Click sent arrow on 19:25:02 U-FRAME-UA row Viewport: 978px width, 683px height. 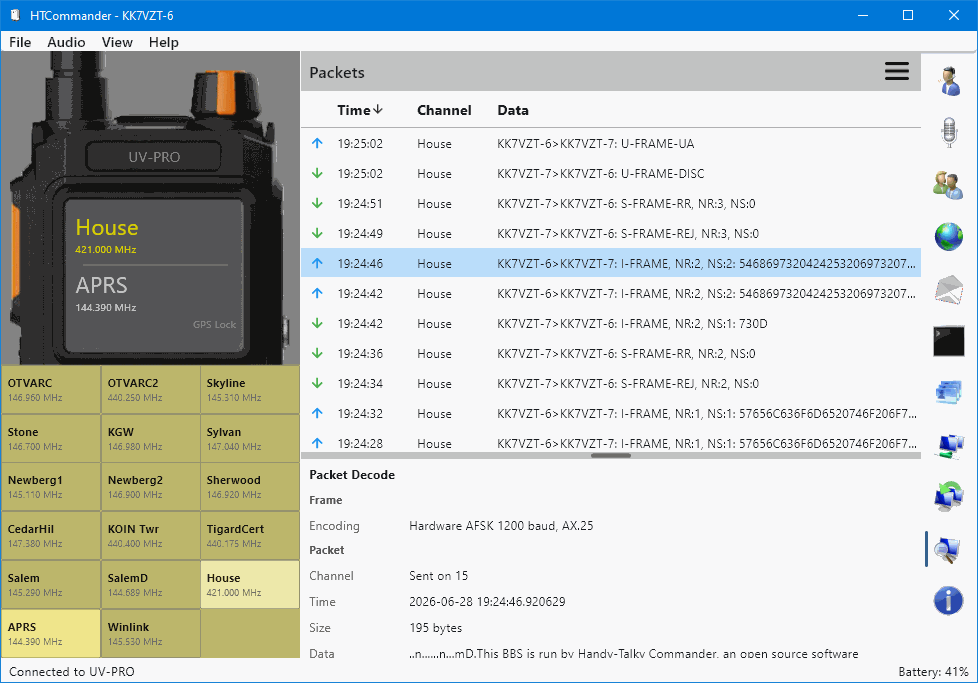tap(317, 143)
